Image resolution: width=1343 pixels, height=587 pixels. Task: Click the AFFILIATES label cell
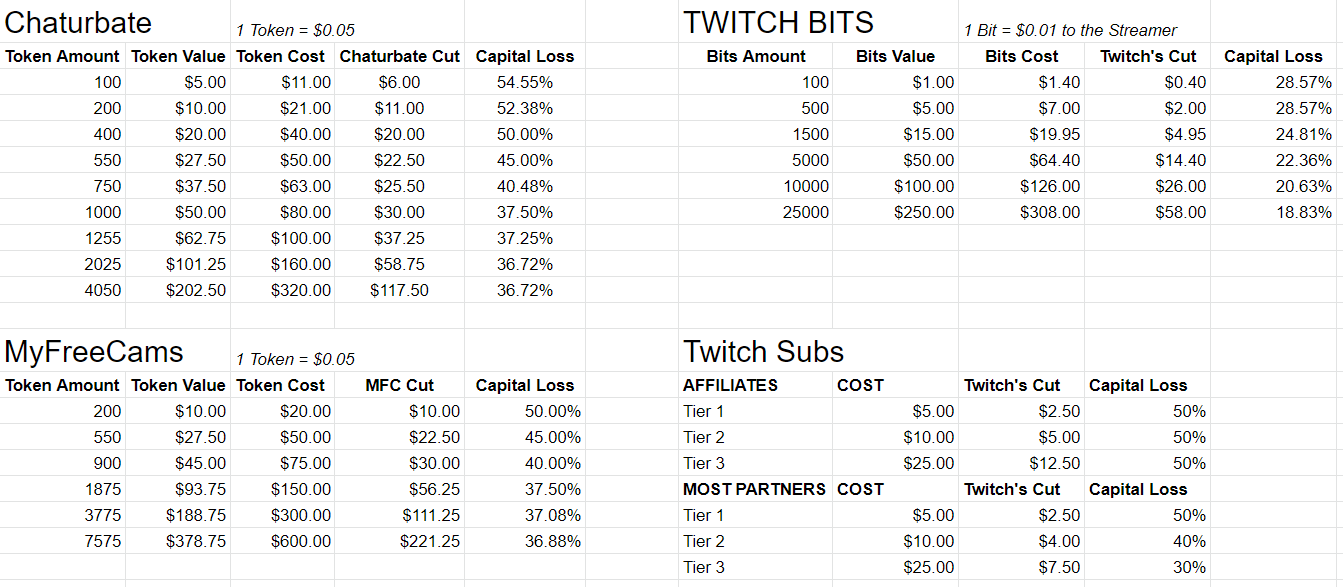click(756, 385)
